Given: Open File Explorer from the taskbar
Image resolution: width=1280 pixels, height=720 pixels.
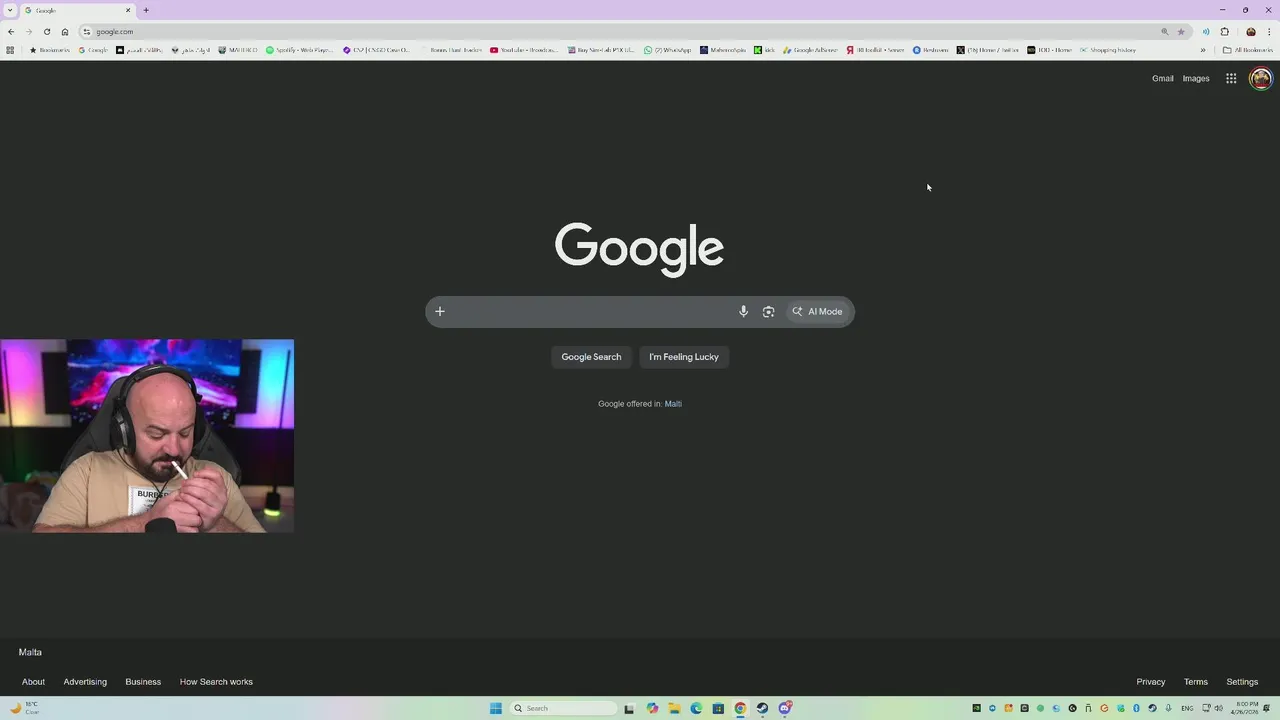Looking at the screenshot, I should point(674,708).
